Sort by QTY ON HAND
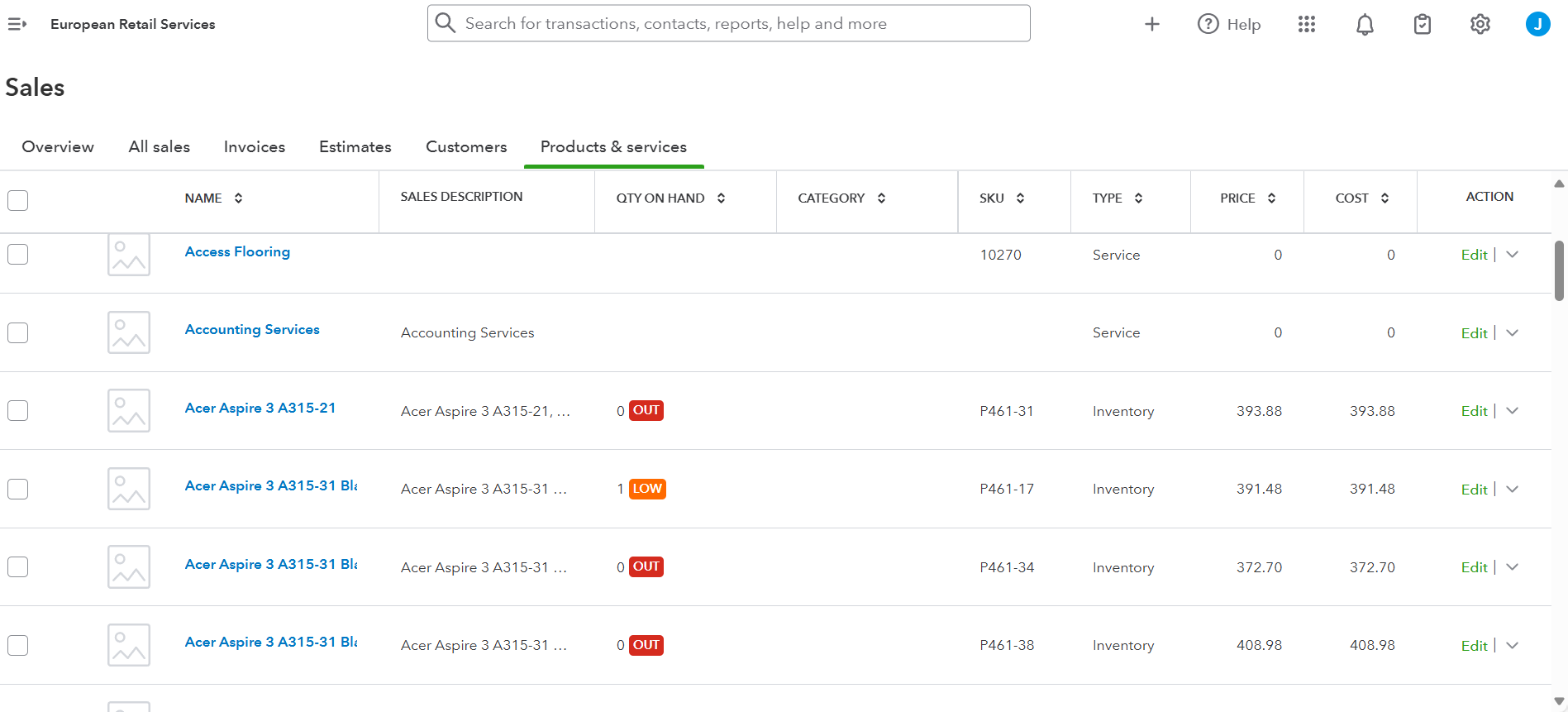The height and width of the screenshot is (712, 1568). pyautogui.click(x=721, y=198)
